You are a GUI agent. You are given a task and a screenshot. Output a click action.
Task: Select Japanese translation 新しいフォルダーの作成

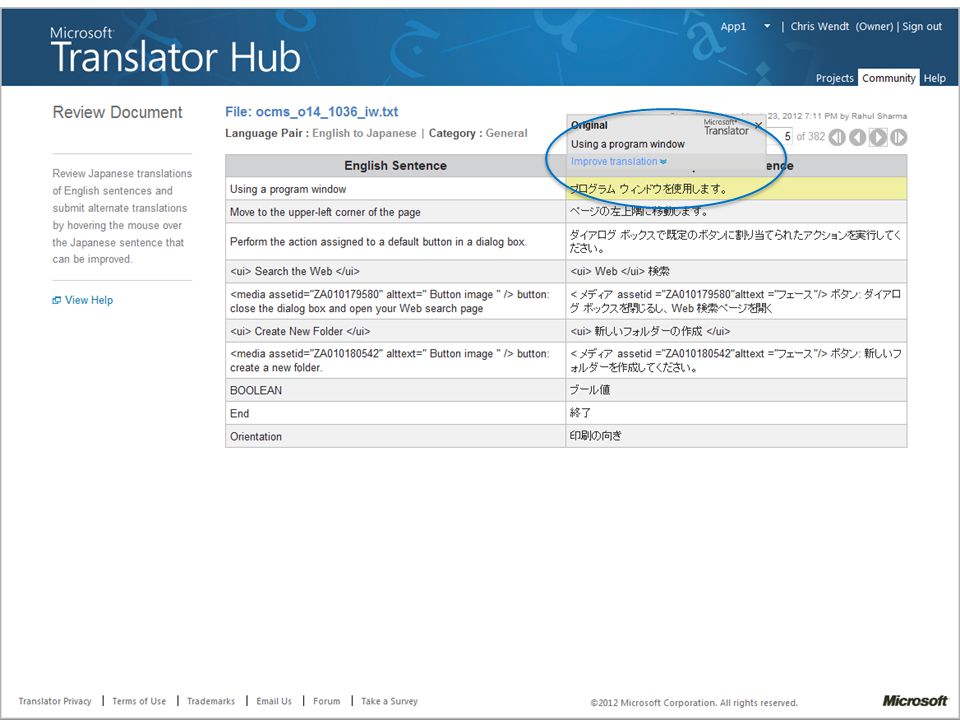pyautogui.click(x=736, y=331)
